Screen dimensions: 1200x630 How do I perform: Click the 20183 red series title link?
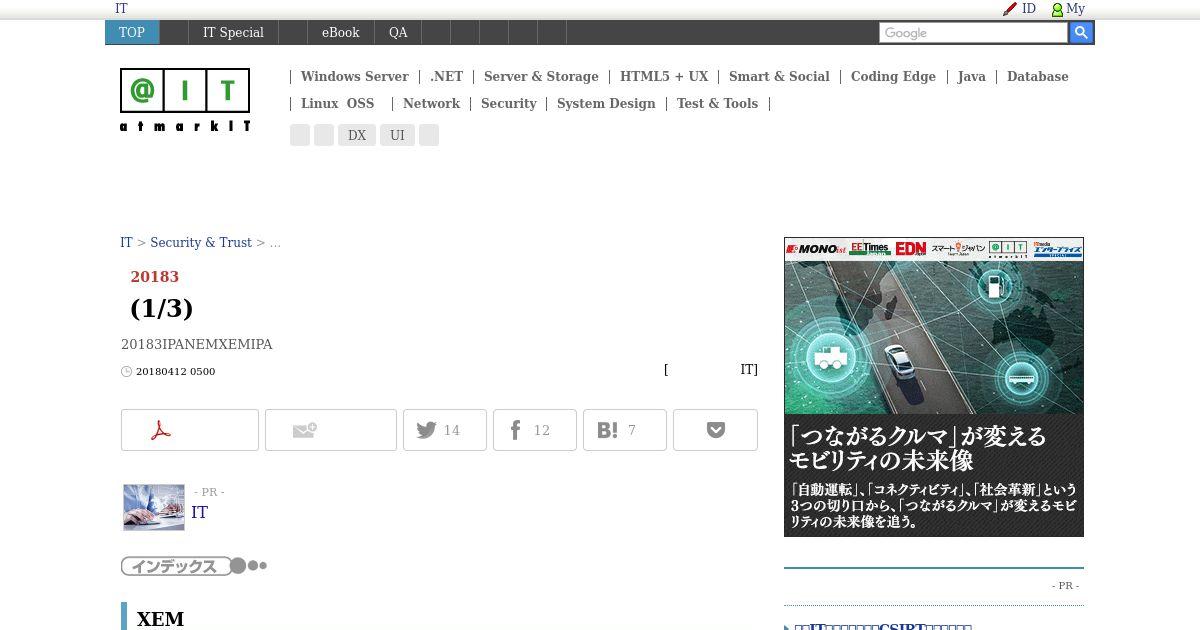(x=155, y=277)
